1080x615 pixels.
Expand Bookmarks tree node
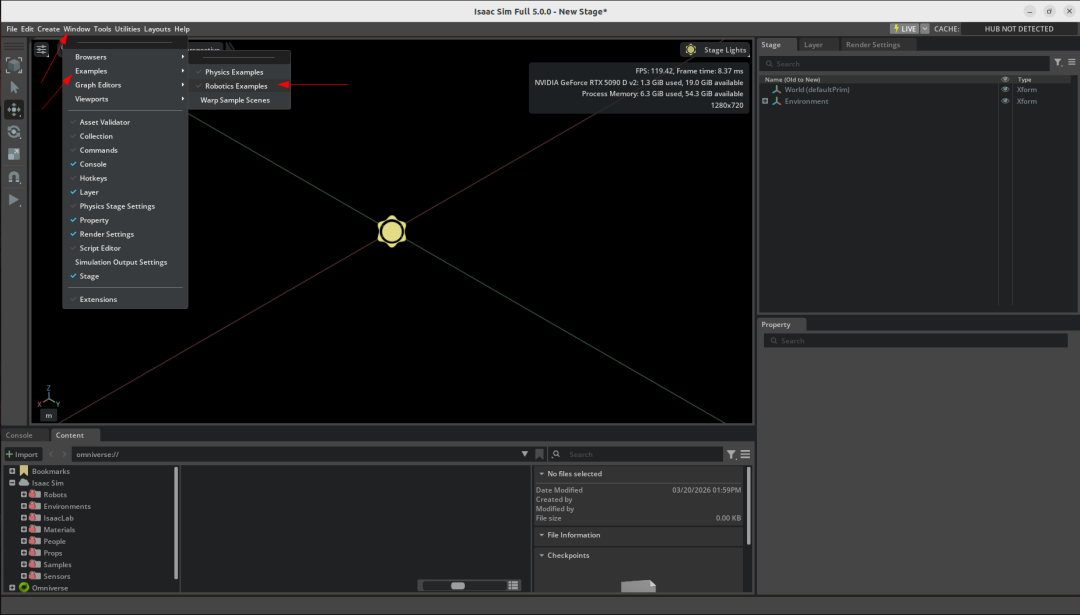pyautogui.click(x=12, y=471)
